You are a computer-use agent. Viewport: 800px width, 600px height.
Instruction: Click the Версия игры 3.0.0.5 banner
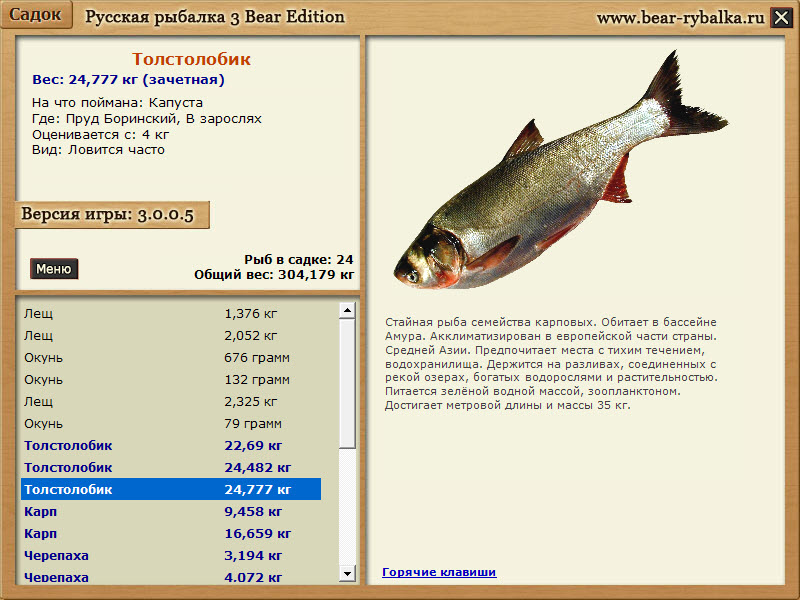pos(110,216)
